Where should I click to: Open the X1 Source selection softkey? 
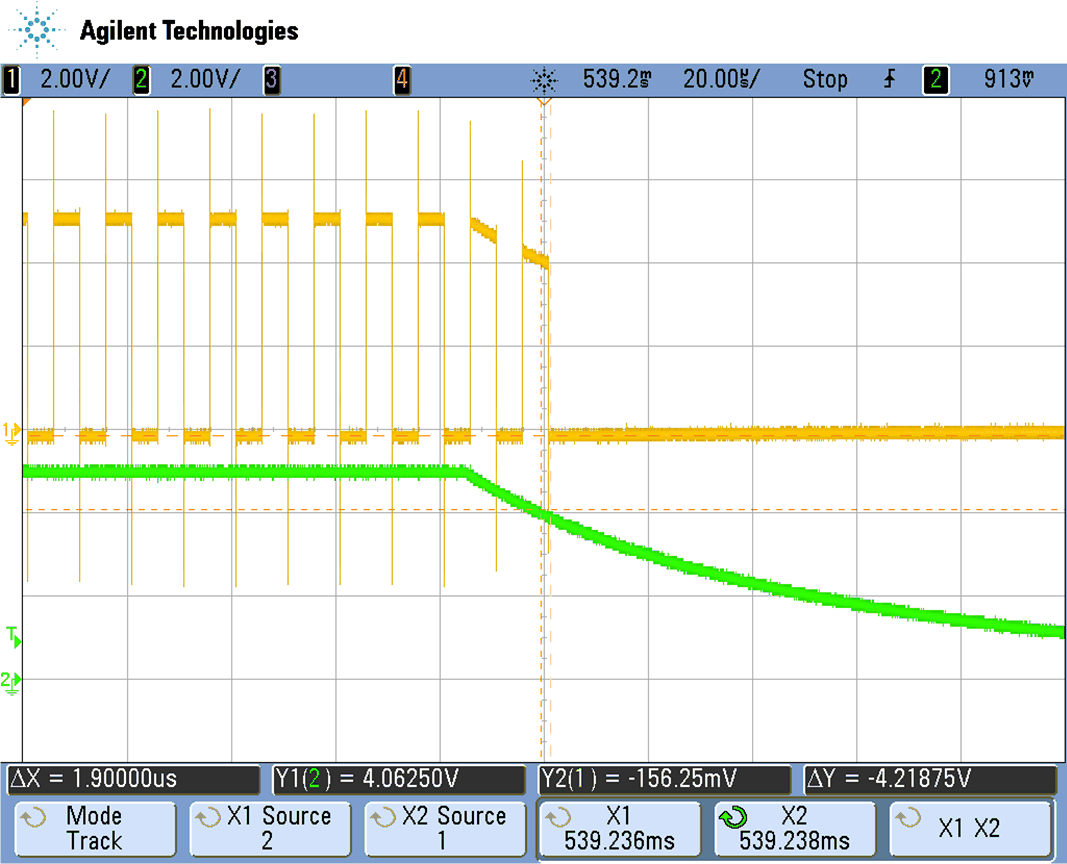(270, 828)
